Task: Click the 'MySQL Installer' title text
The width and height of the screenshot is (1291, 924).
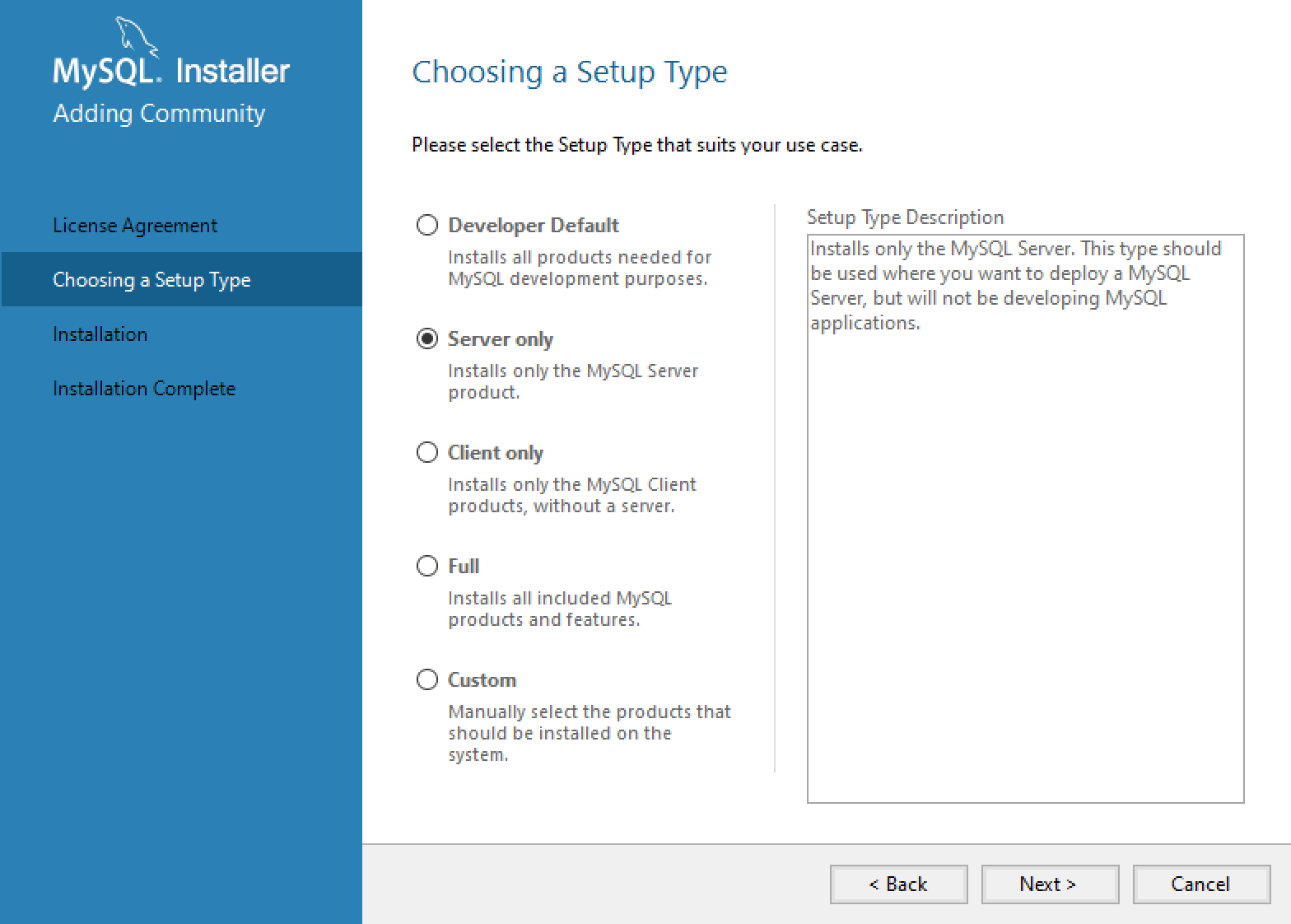Action: tap(171, 72)
